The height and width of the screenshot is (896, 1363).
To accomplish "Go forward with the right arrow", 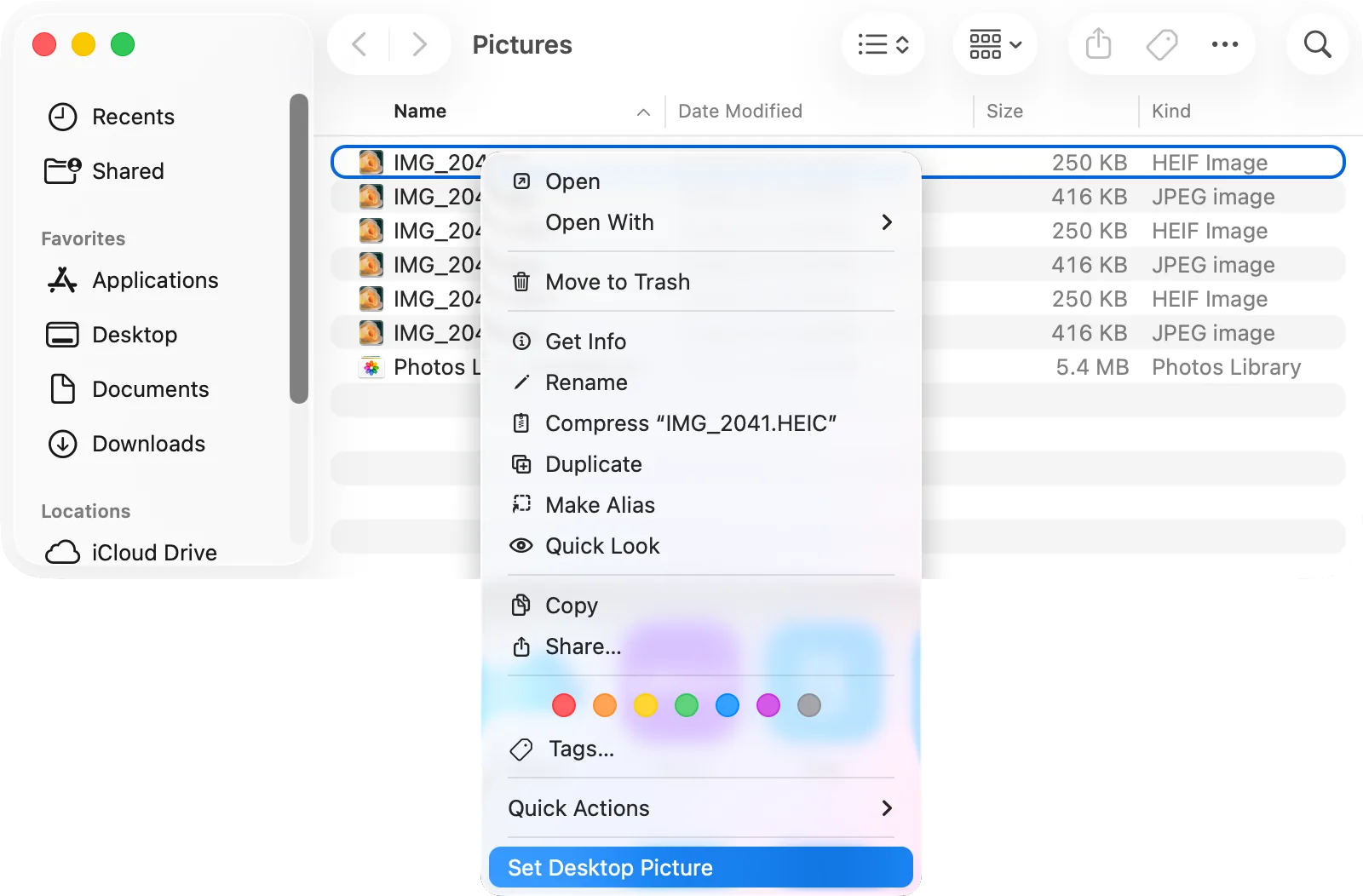I will click(419, 43).
